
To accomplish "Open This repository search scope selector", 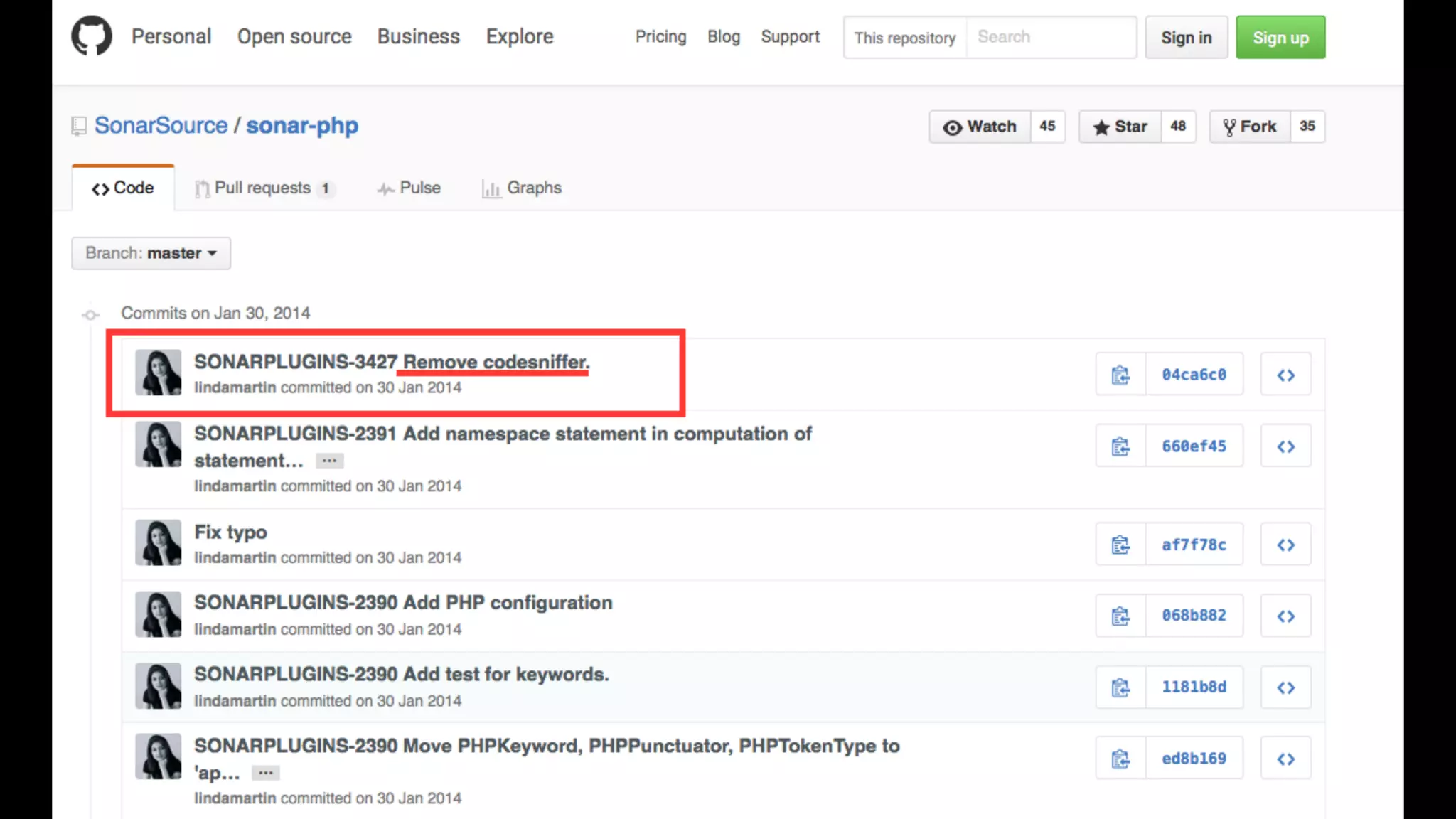I will [904, 38].
